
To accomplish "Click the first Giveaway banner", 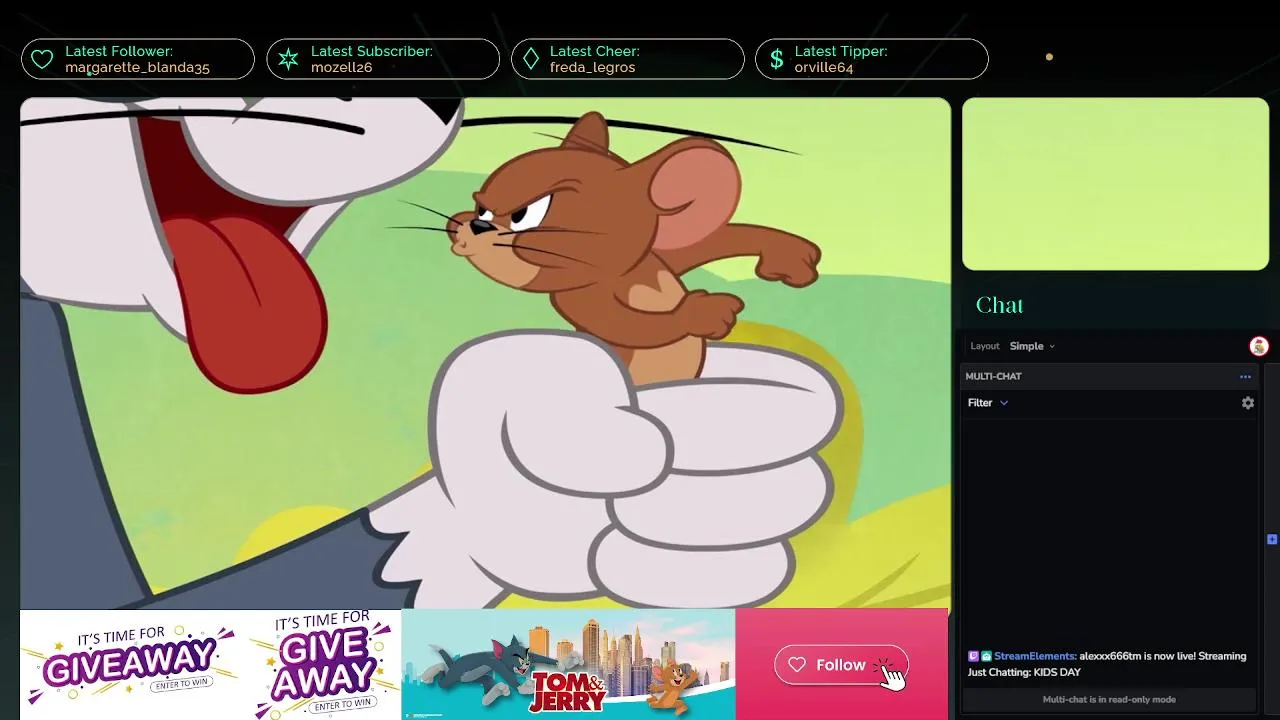I will pyautogui.click(x=130, y=665).
